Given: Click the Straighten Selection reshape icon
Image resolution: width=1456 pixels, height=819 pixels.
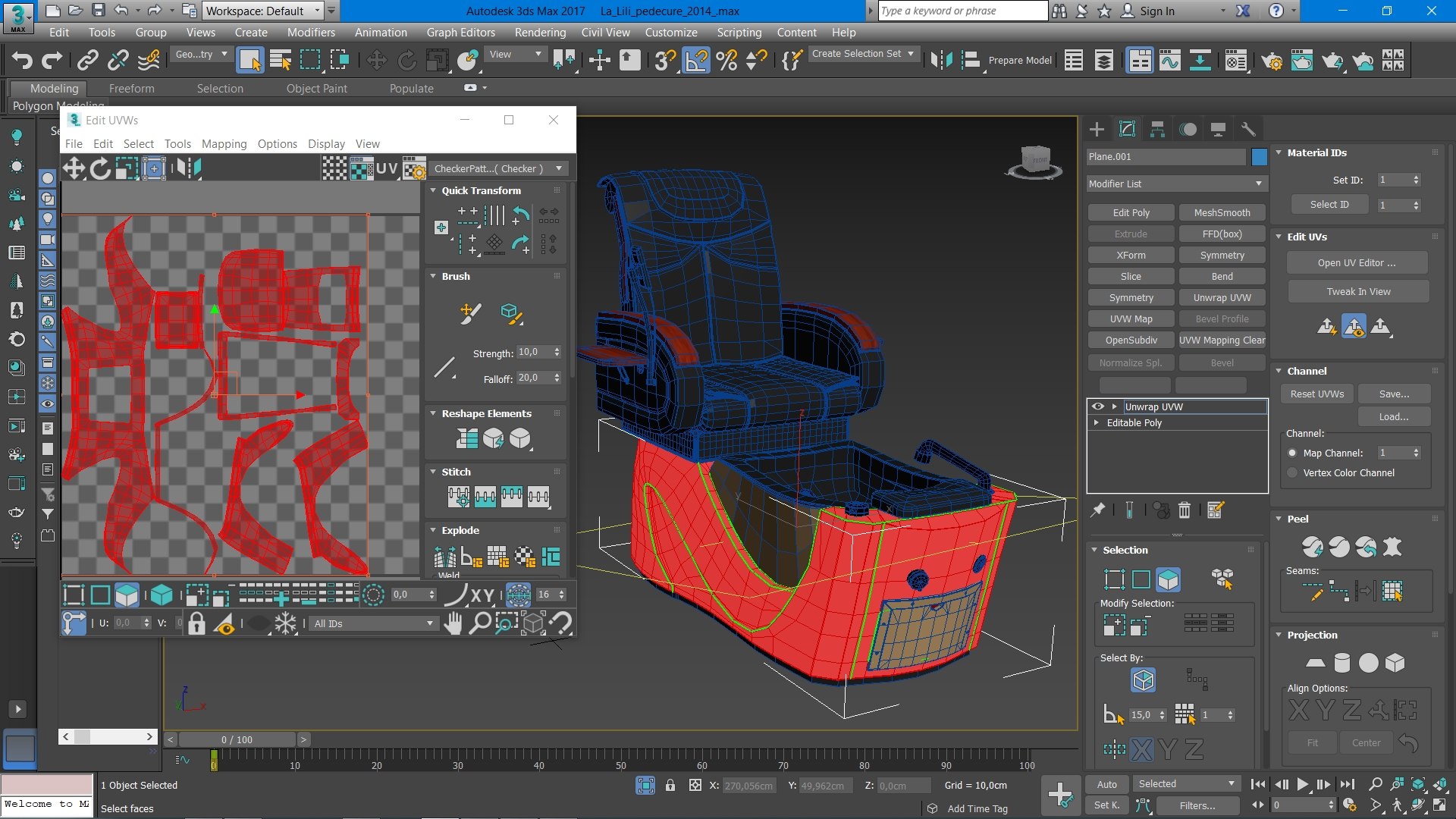Looking at the screenshot, I should click(x=467, y=438).
